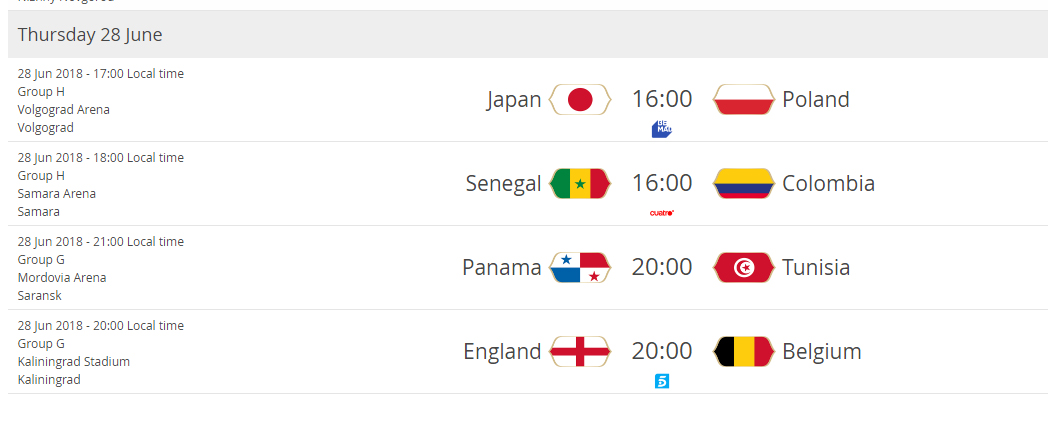1048x427 pixels.
Task: Open the Colombia team name link
Action: [828, 184]
